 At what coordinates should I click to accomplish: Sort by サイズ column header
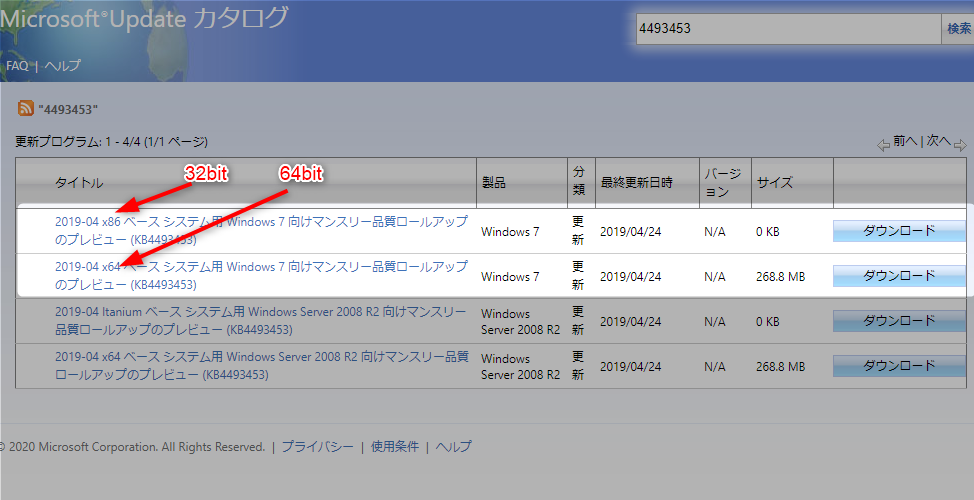pyautogui.click(x=775, y=183)
